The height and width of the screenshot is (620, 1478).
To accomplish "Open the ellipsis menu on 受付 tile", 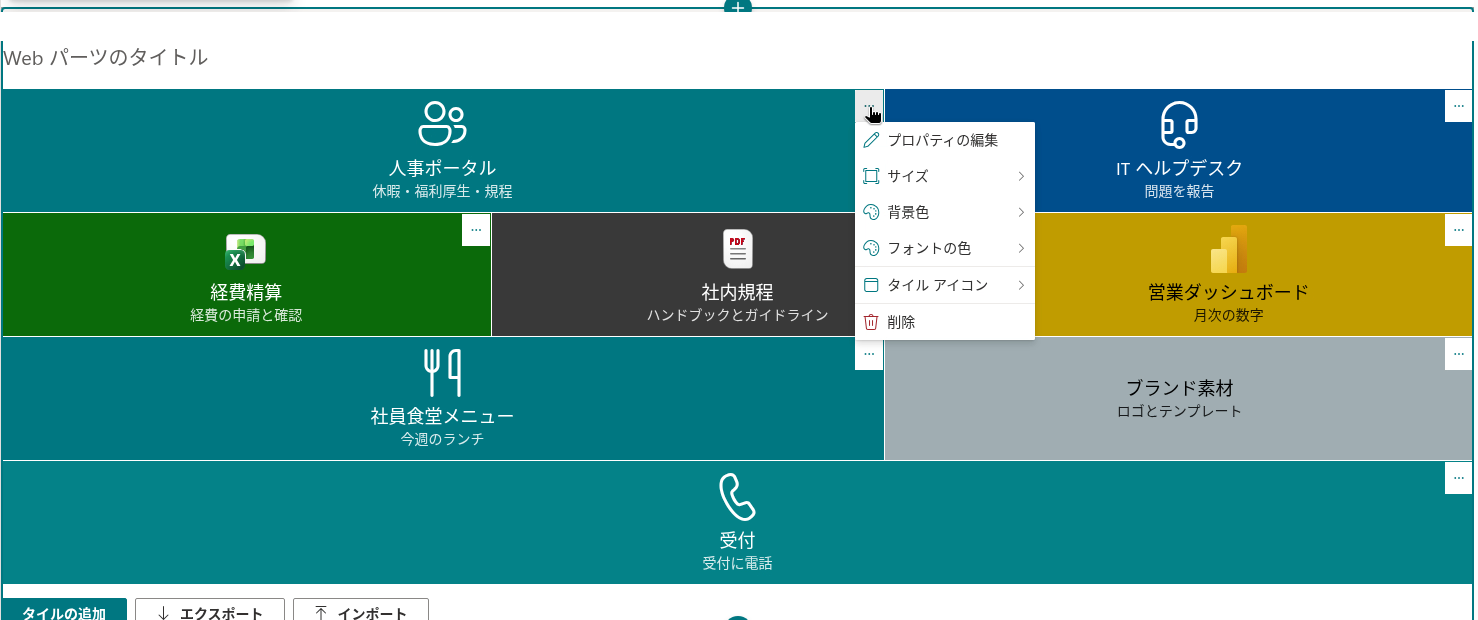I will pos(1459,478).
